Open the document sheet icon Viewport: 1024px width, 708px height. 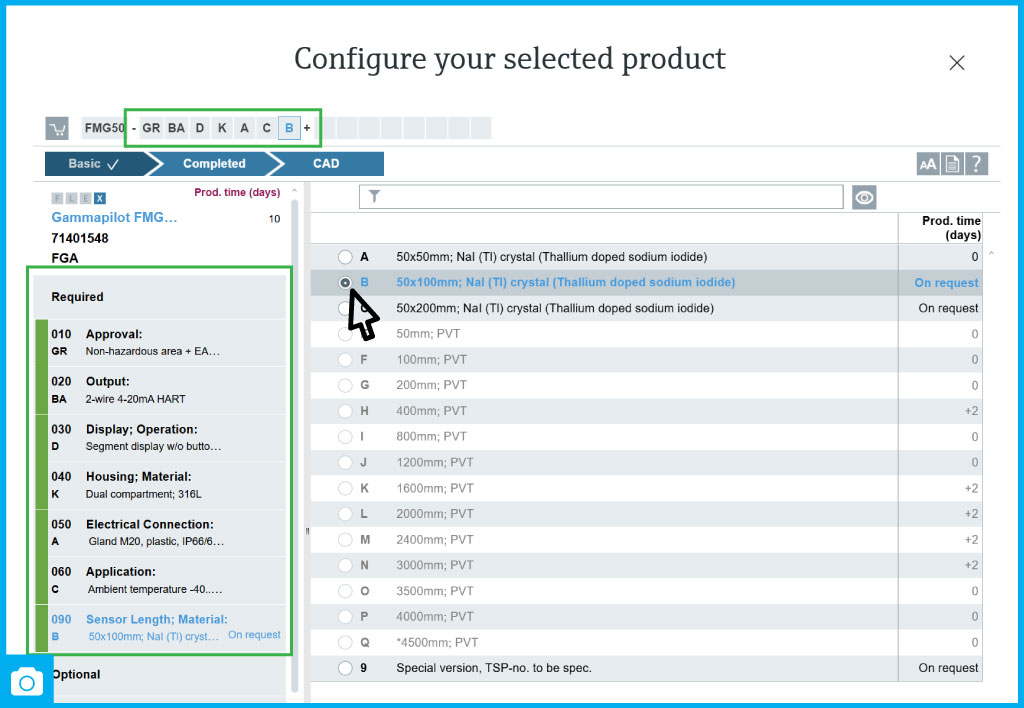tap(952, 164)
